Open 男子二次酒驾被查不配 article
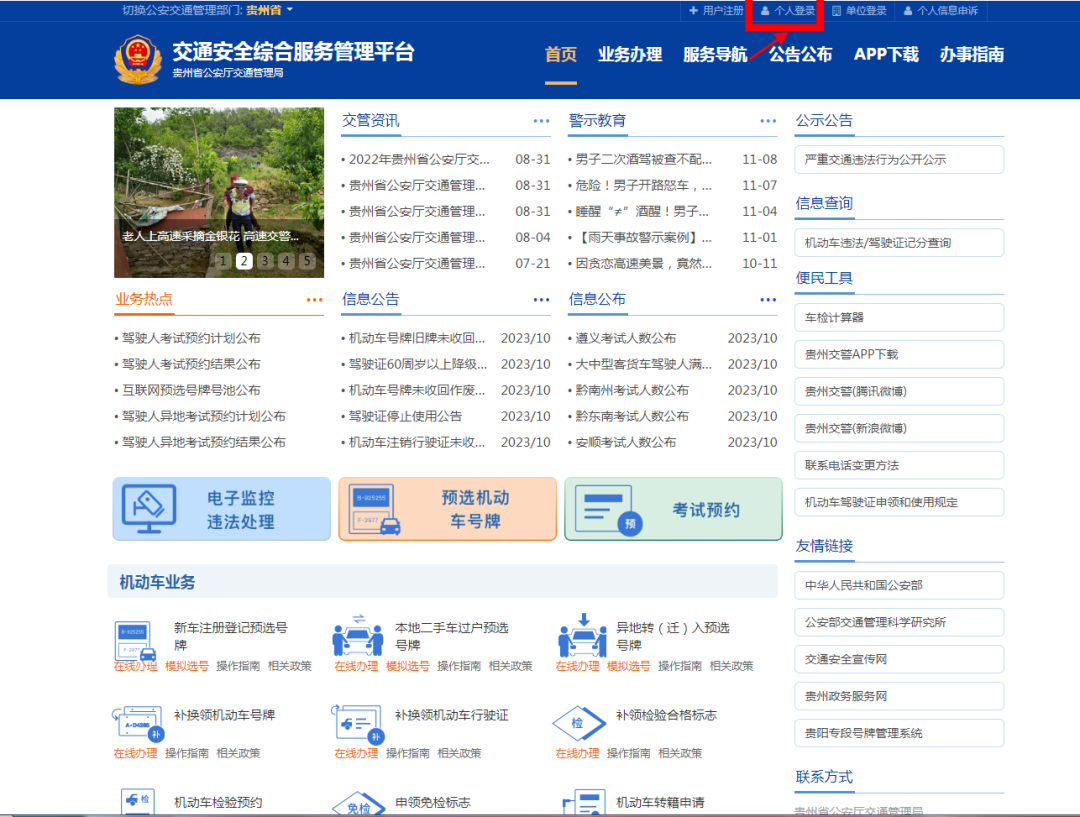Image resolution: width=1080 pixels, height=817 pixels. pyautogui.click(x=643, y=160)
